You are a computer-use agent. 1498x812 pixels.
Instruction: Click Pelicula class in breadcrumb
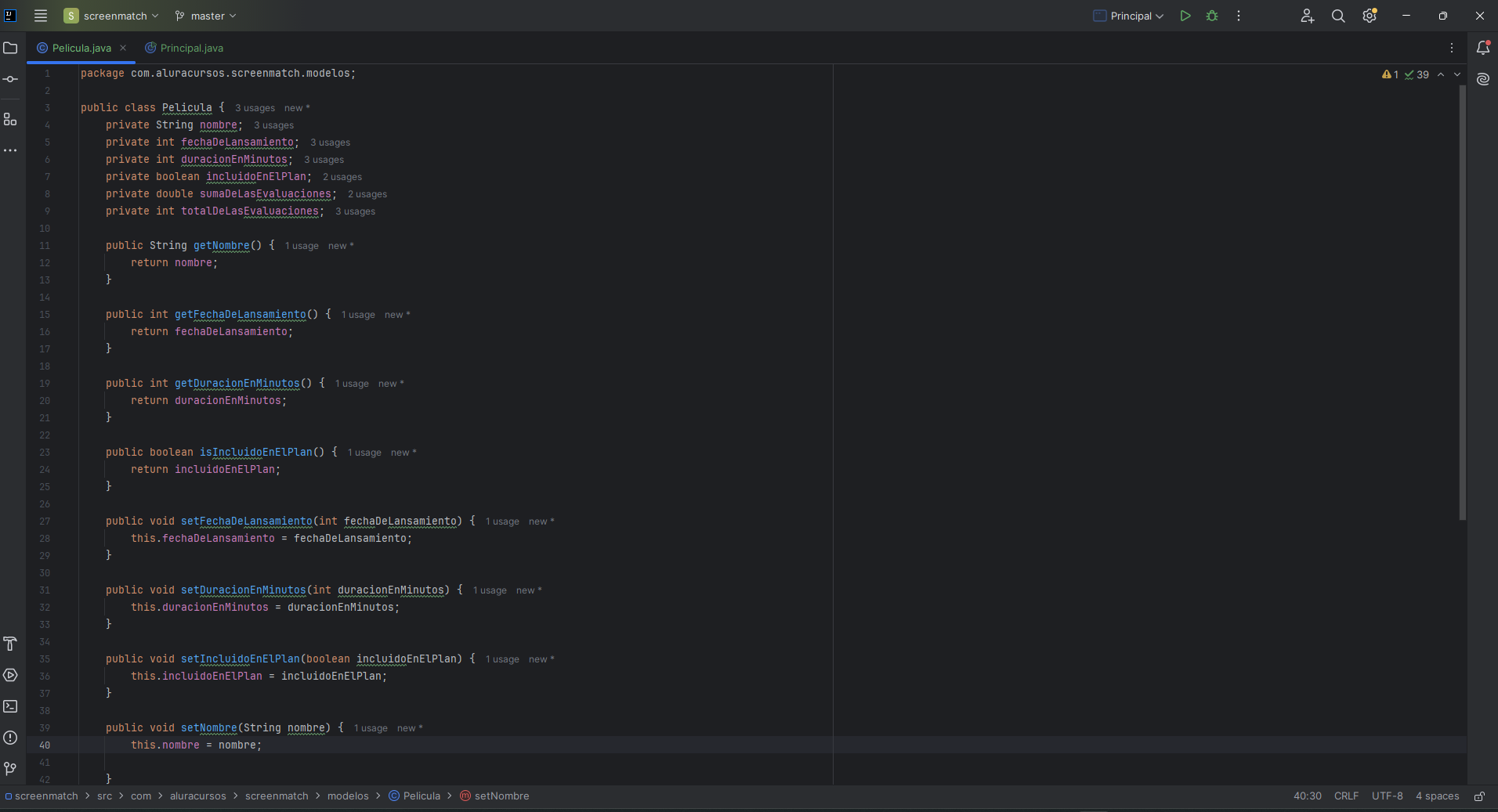(415, 796)
